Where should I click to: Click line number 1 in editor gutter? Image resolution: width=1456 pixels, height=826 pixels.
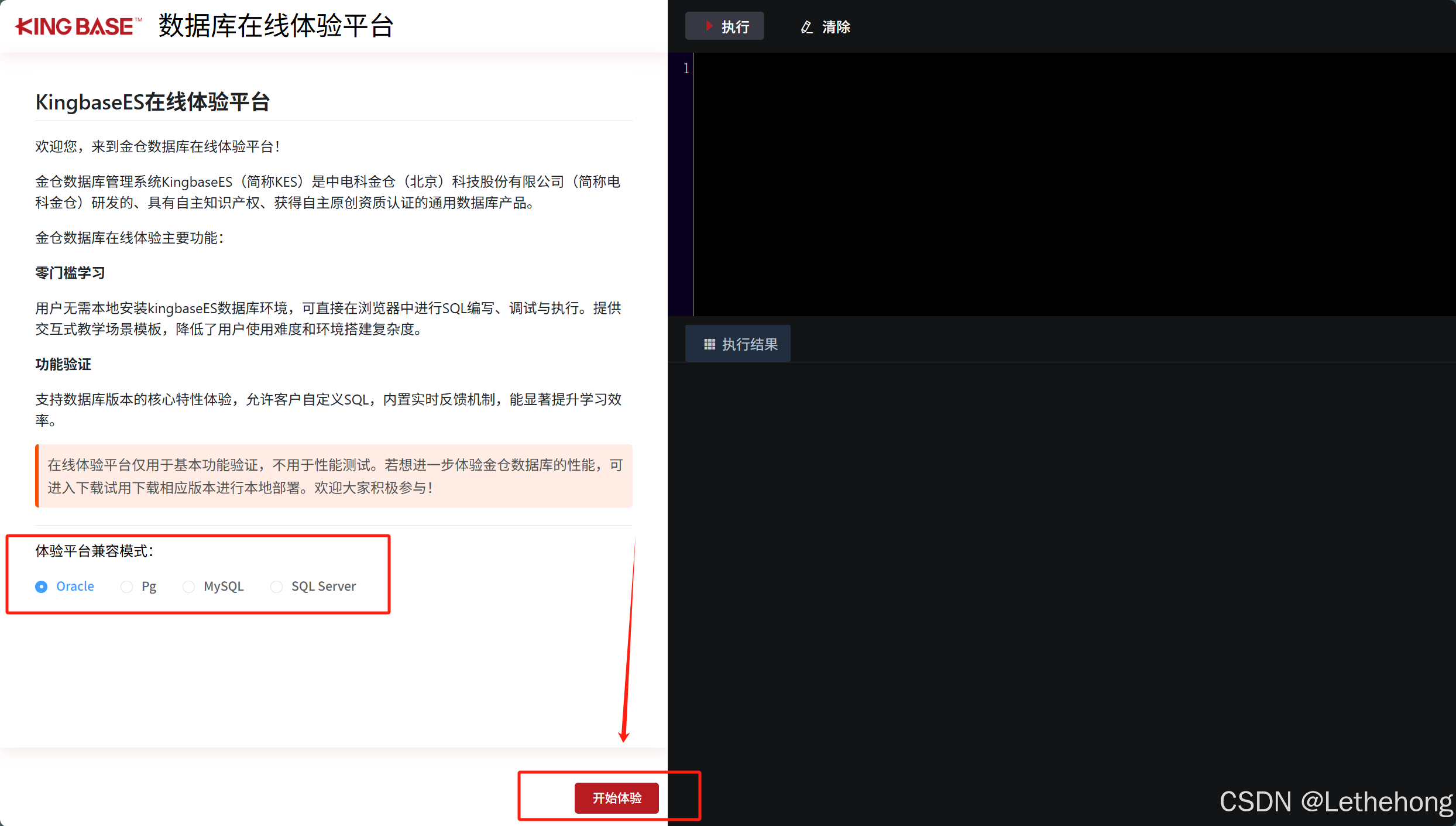point(686,68)
